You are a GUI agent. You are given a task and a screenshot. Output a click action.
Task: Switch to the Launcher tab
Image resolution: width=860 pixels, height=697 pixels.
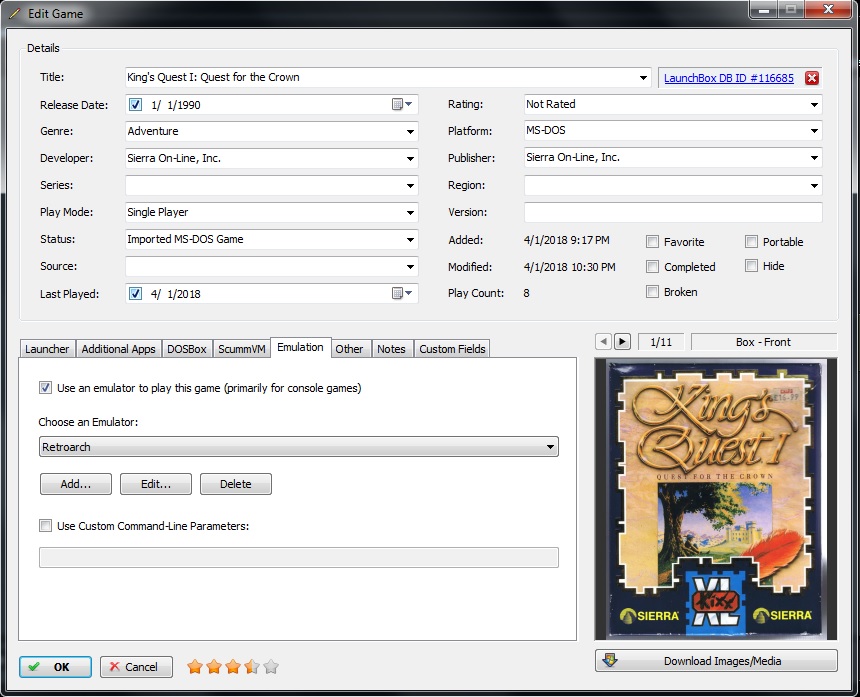tap(47, 349)
